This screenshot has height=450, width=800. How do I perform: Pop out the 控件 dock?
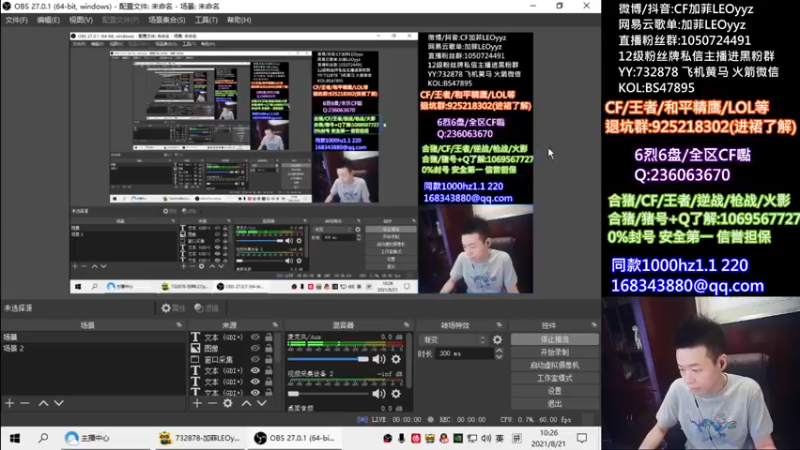click(594, 324)
